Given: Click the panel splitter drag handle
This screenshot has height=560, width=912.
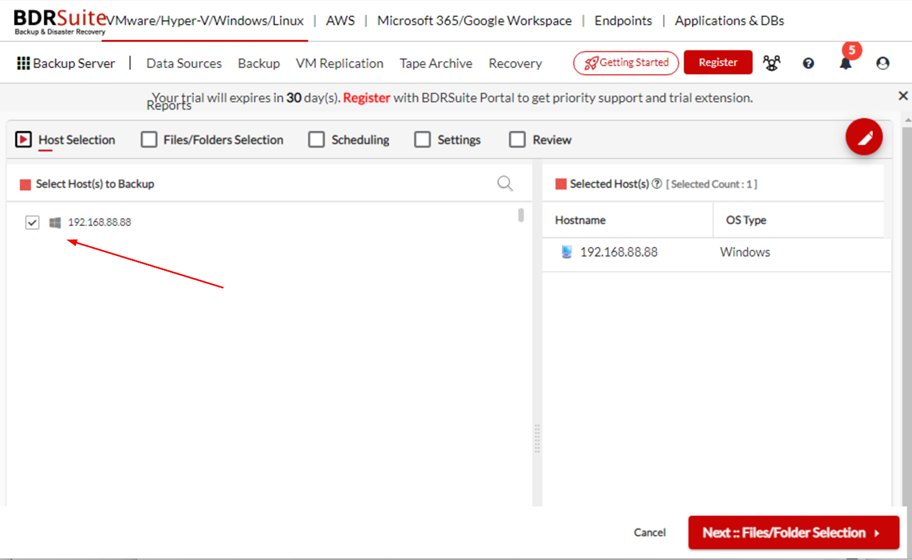Looking at the screenshot, I should click(537, 438).
